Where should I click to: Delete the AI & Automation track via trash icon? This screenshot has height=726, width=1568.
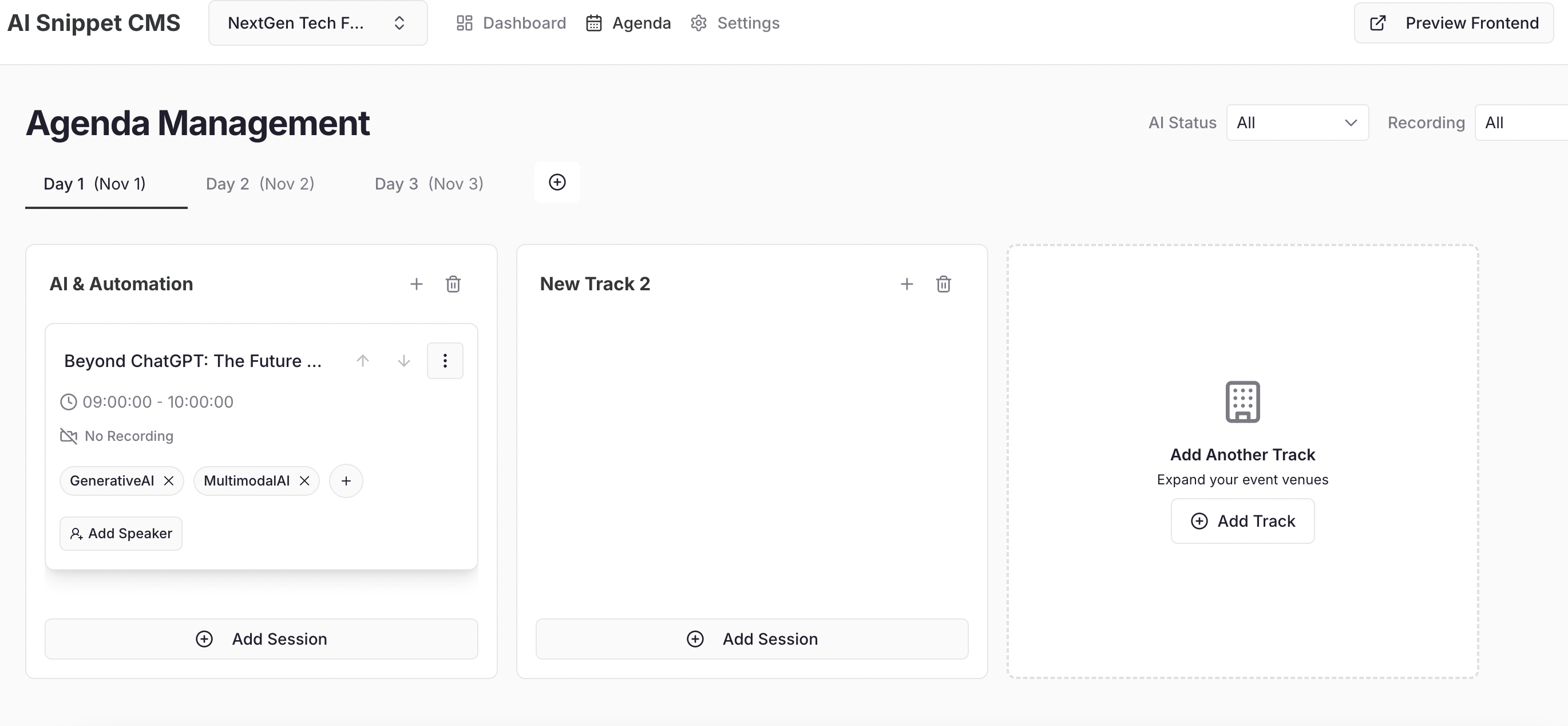pyautogui.click(x=453, y=284)
